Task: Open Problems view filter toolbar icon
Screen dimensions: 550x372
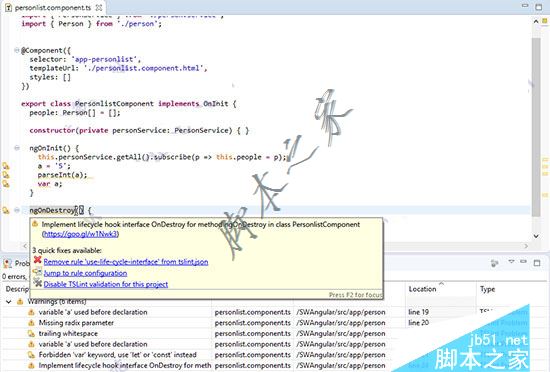Action: 495,263
